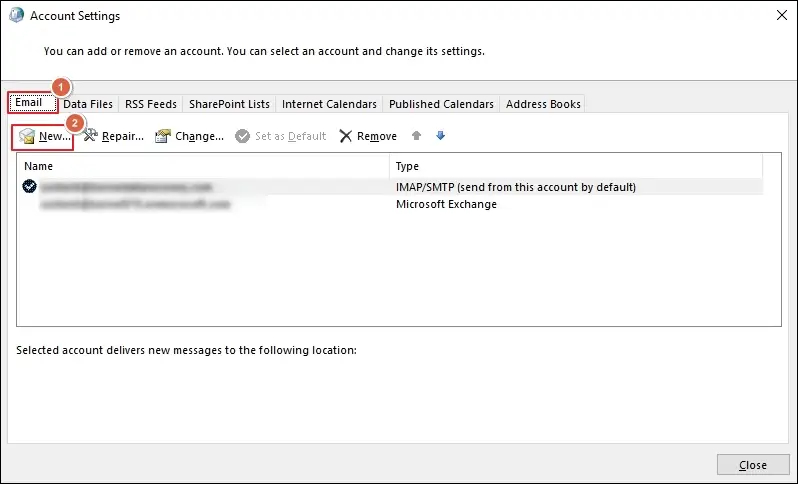Click the New account envelope icon
Image resolution: width=798 pixels, height=484 pixels.
click(x=26, y=136)
